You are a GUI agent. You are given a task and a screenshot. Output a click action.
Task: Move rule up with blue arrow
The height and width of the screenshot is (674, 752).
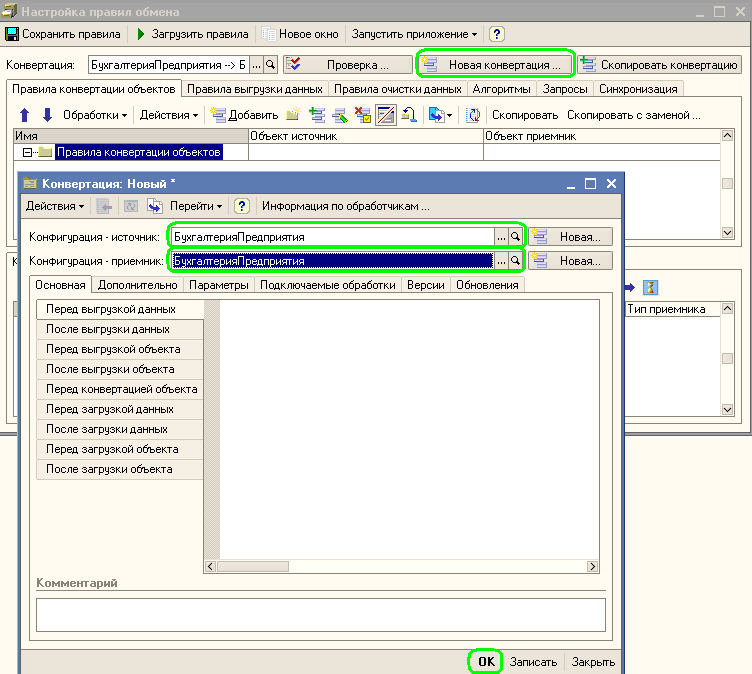click(x=24, y=115)
